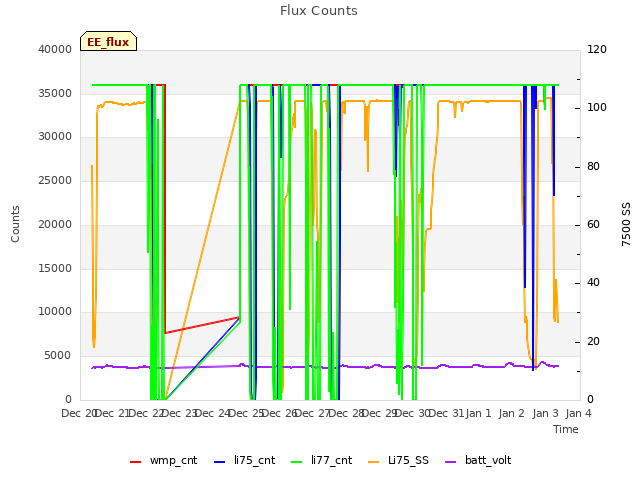Click the Dec 20 date label
Viewport: 640px width, 480px height.
point(79,413)
